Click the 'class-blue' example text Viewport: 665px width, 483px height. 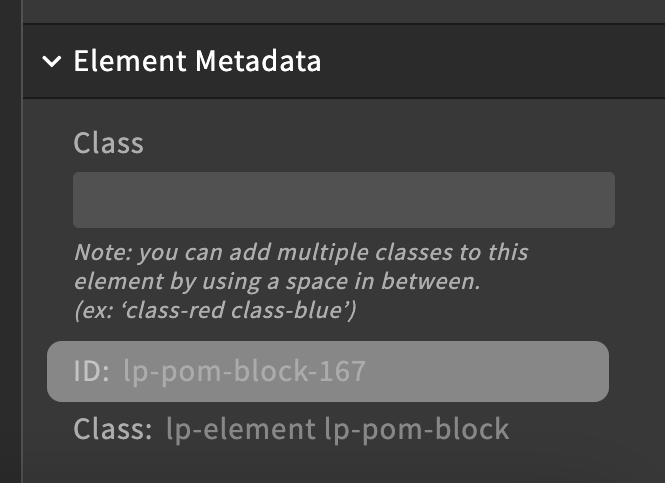pos(288,310)
